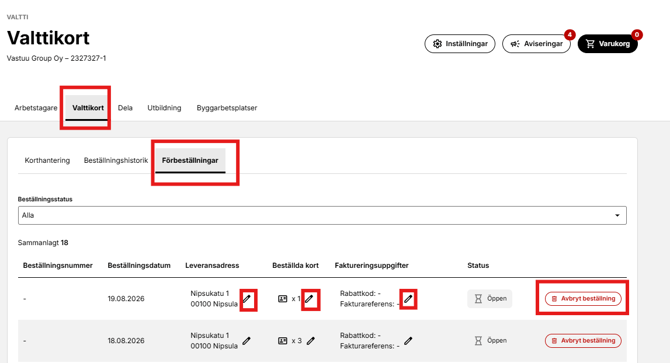Open Beställningshistorik sub-tab

[x=116, y=160]
